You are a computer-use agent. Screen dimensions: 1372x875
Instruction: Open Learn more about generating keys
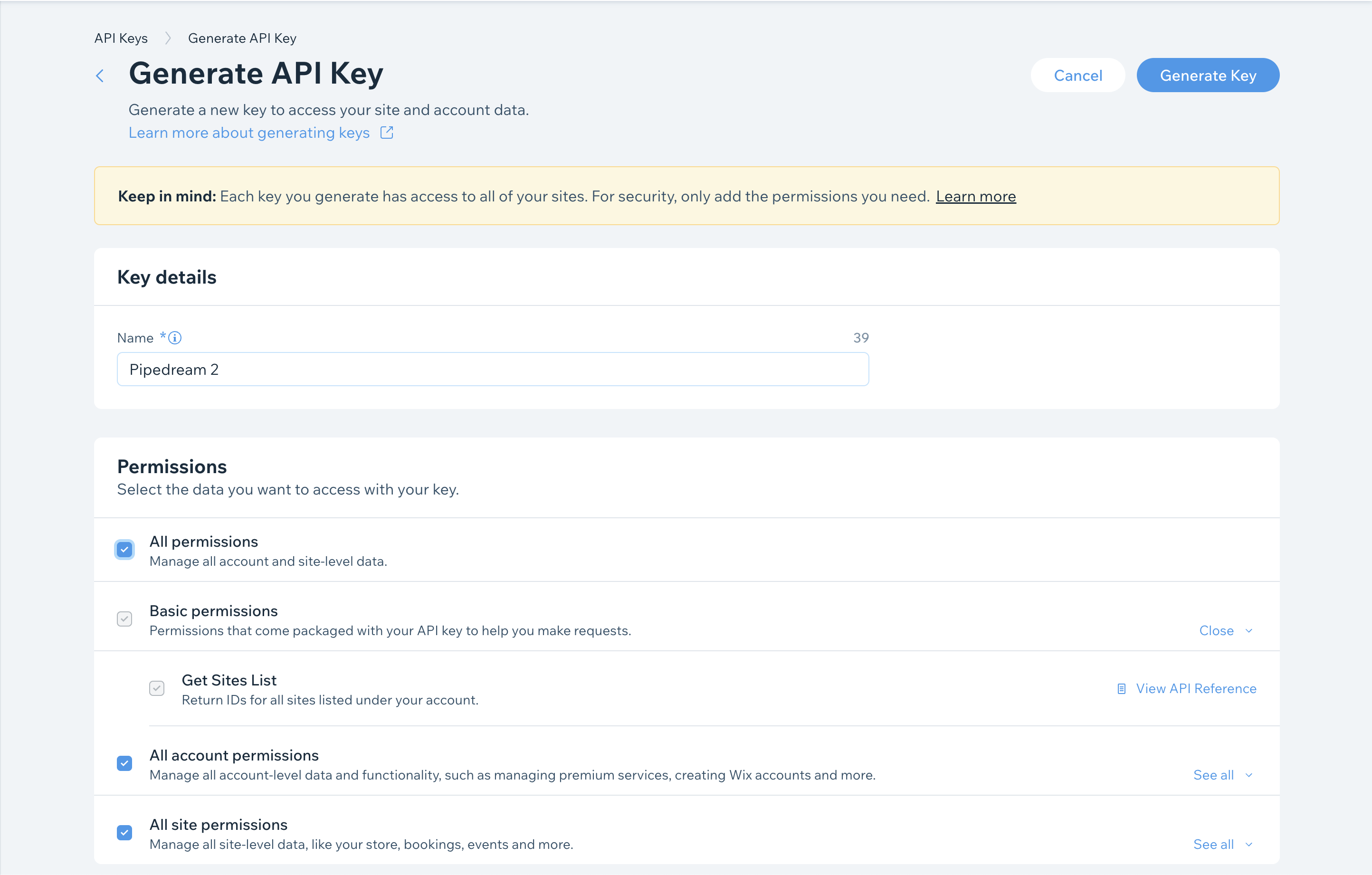coord(249,132)
